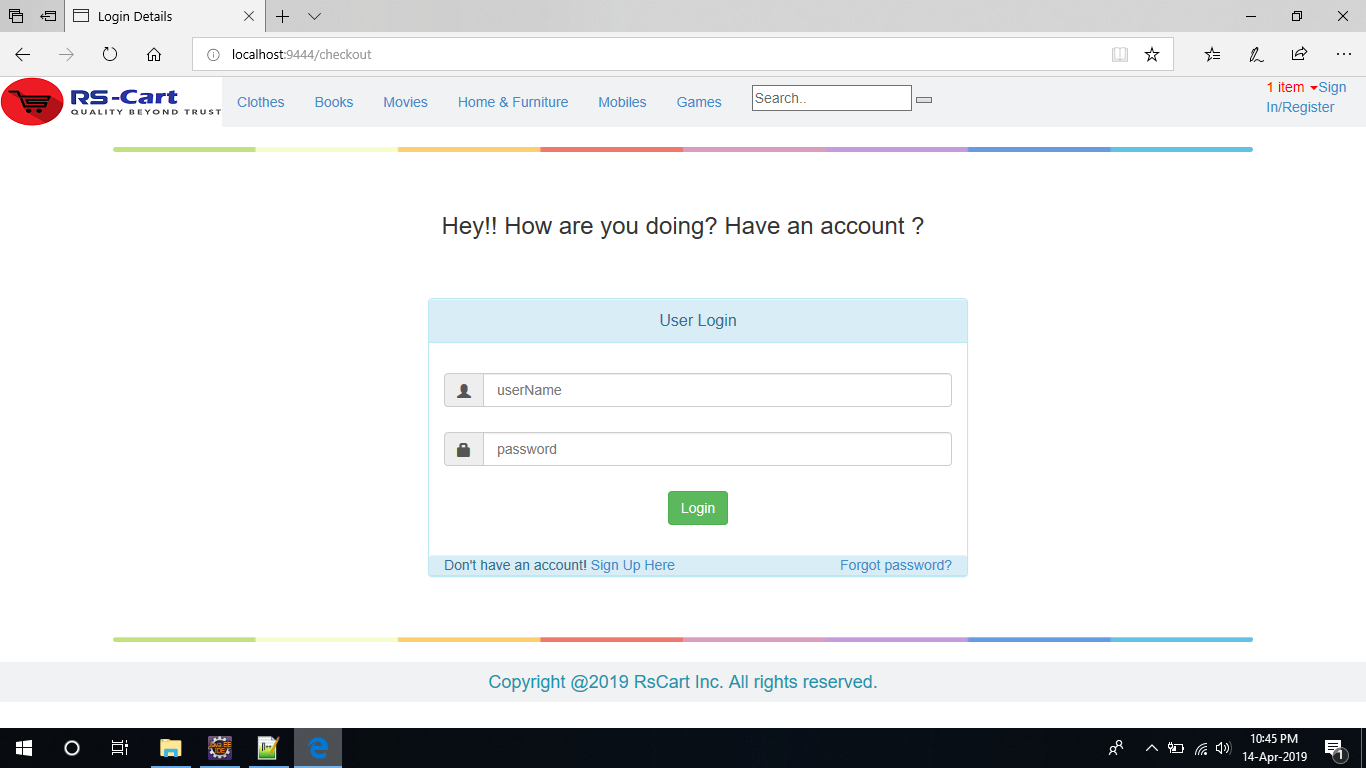Image resolution: width=1366 pixels, height=768 pixels.
Task: Select the Login Details tab
Action: point(165,16)
